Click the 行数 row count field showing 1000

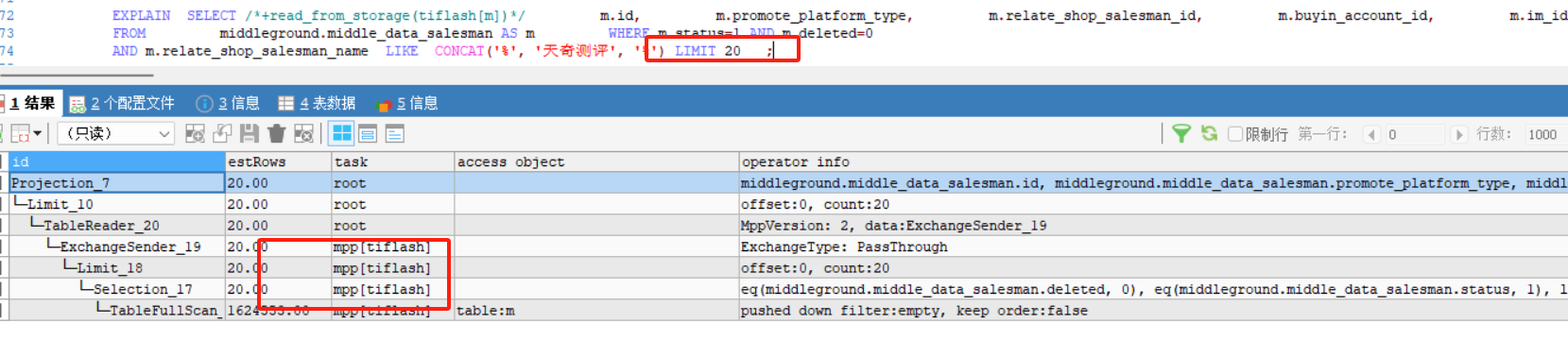1545,134
